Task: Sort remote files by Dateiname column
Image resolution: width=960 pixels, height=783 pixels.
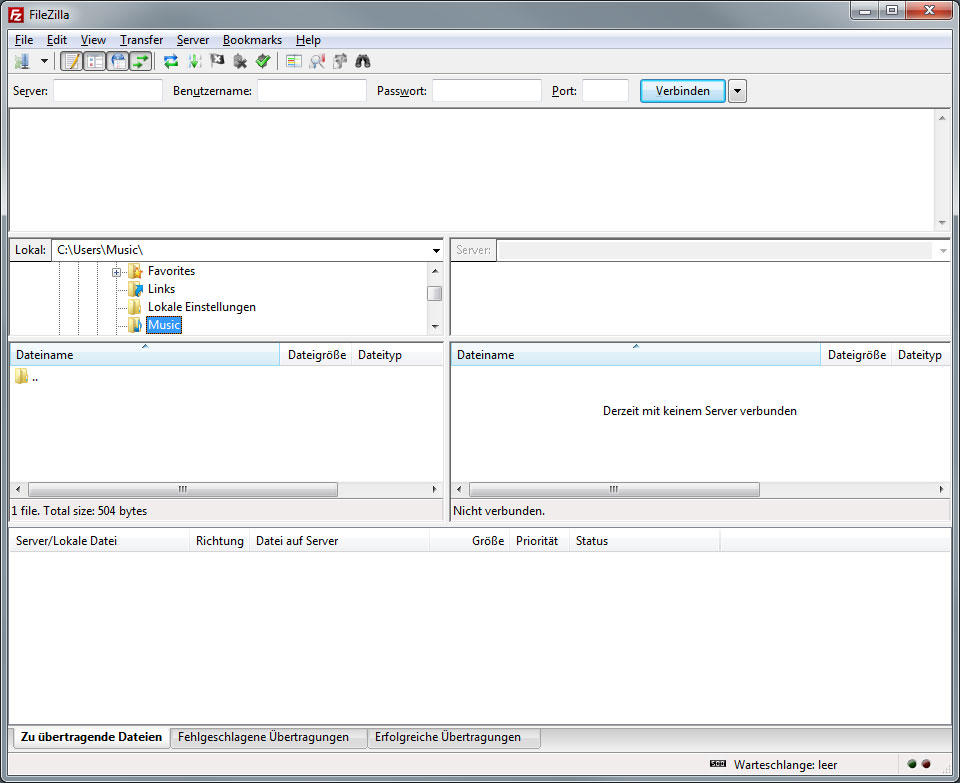Action: tap(636, 354)
